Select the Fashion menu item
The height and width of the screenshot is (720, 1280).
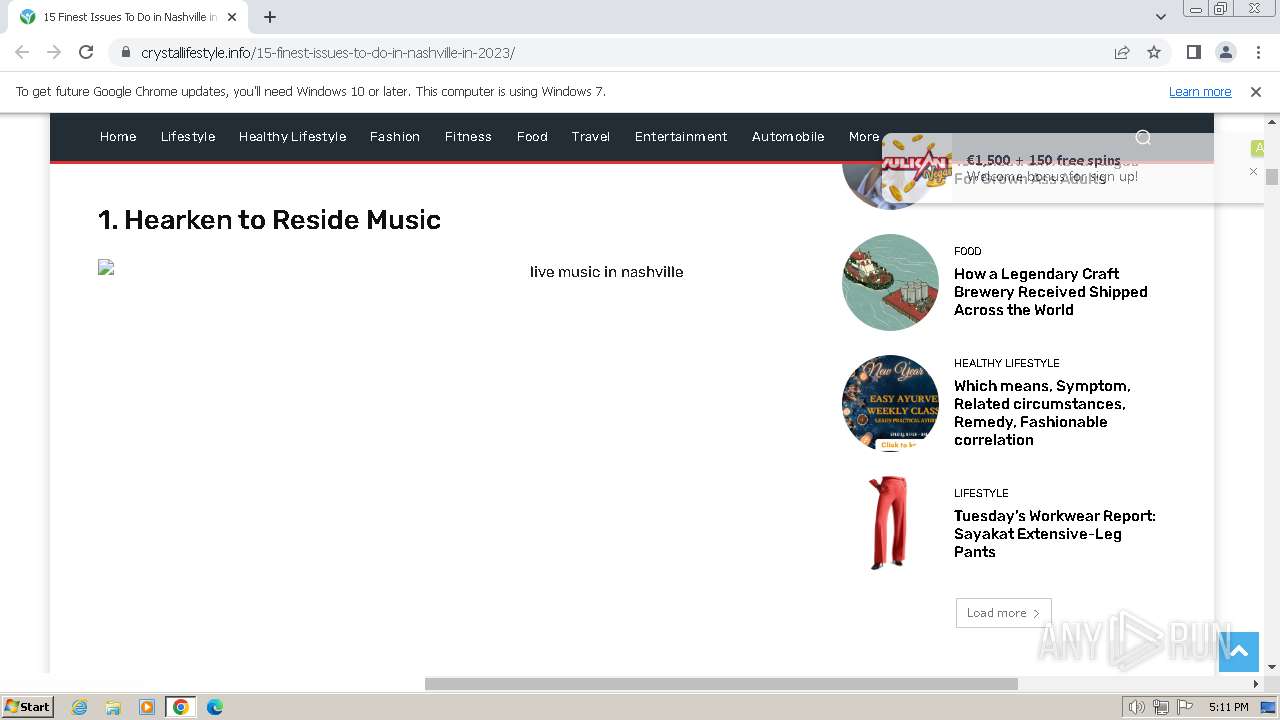(395, 137)
